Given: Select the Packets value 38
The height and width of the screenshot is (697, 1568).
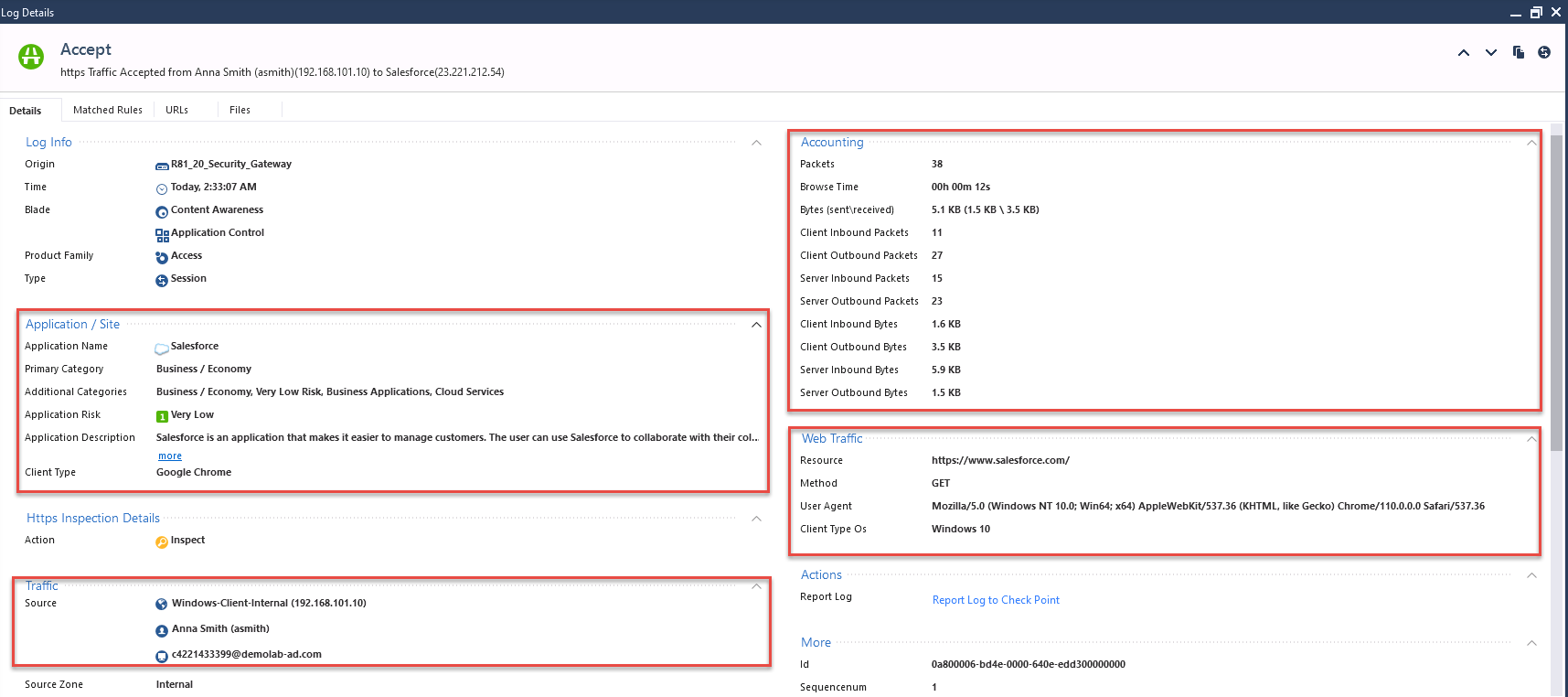Looking at the screenshot, I should (x=937, y=164).
